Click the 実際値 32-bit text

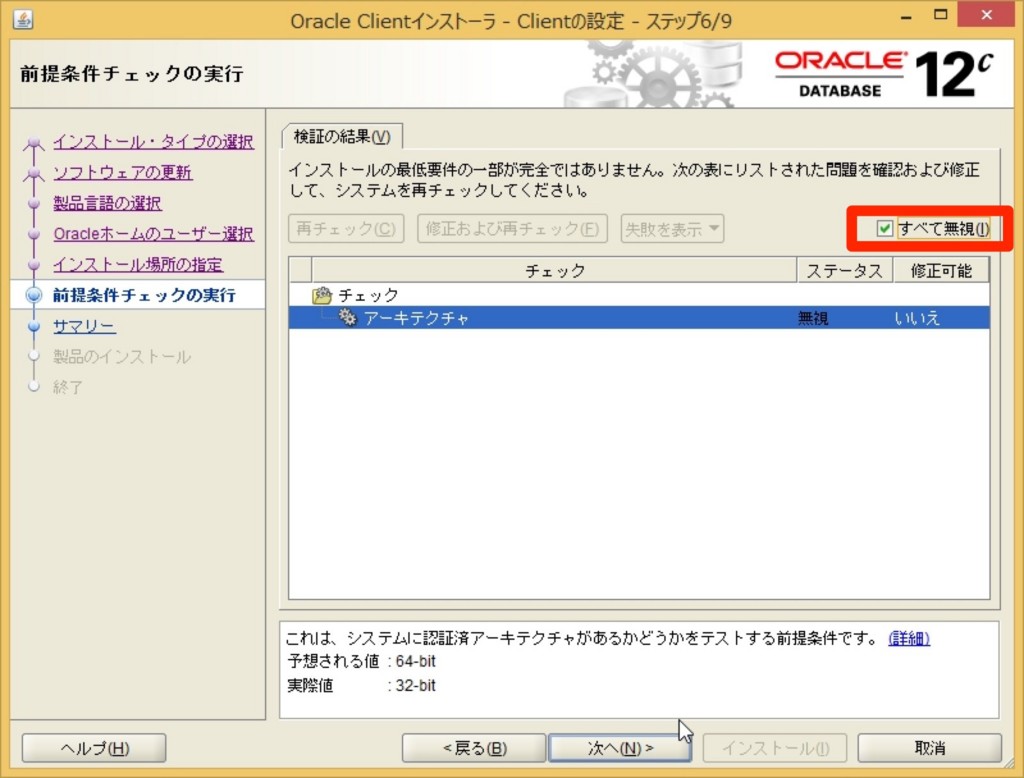point(361,686)
